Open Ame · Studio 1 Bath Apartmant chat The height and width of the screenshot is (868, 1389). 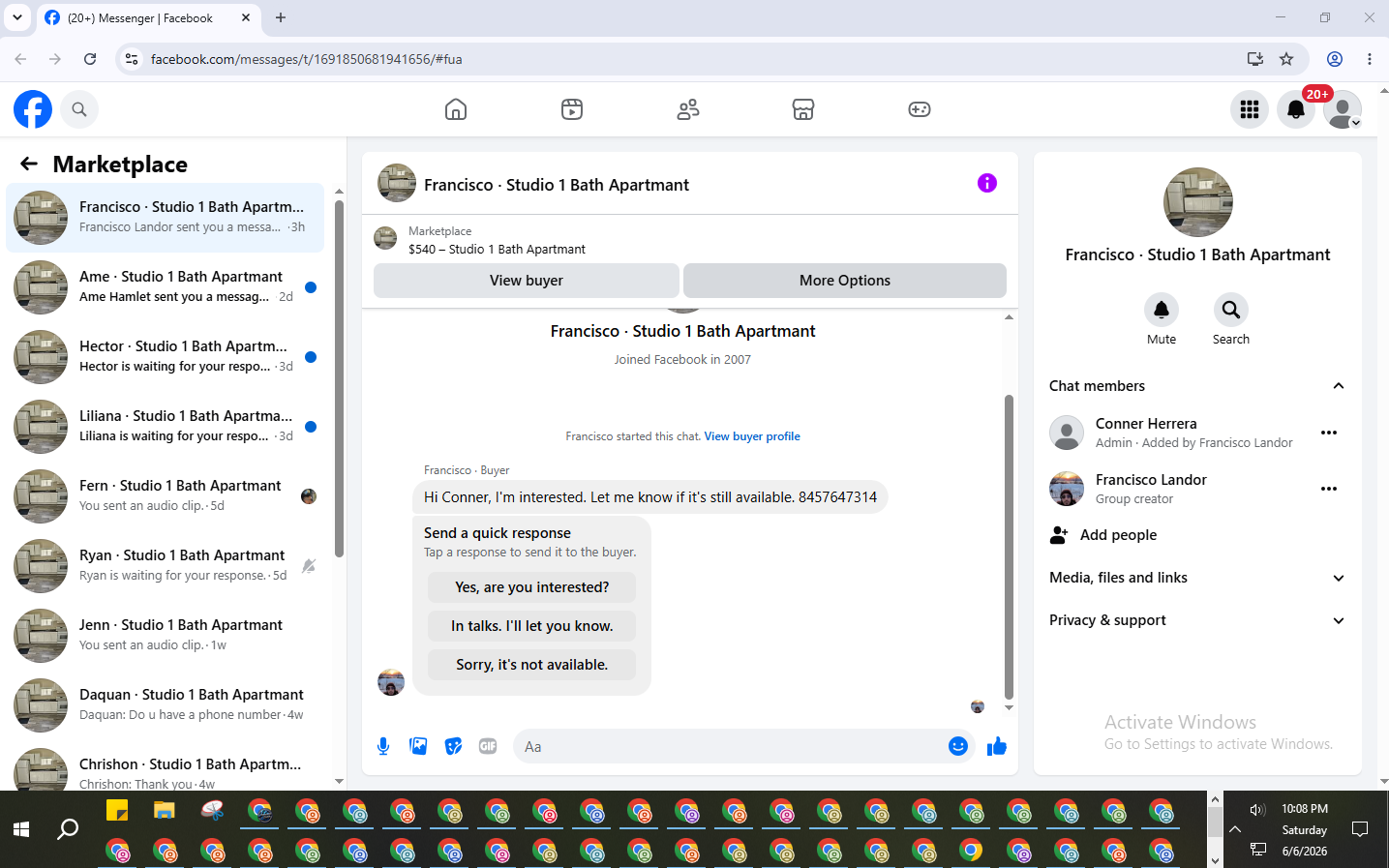[x=166, y=287]
